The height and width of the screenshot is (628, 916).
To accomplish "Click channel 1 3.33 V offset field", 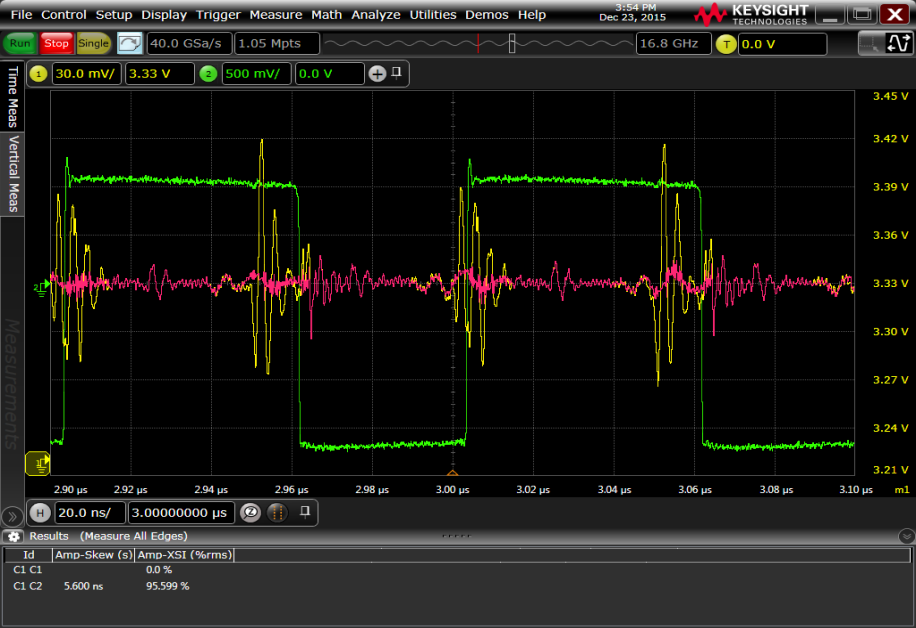I will pyautogui.click(x=159, y=74).
